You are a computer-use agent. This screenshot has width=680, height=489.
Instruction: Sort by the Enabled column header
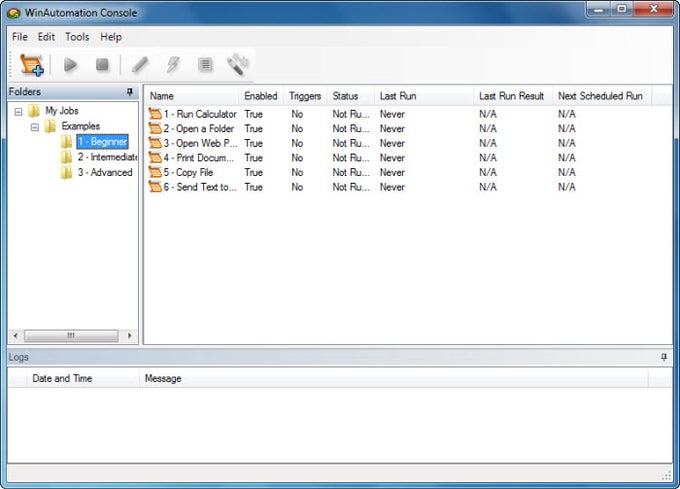tap(261, 96)
